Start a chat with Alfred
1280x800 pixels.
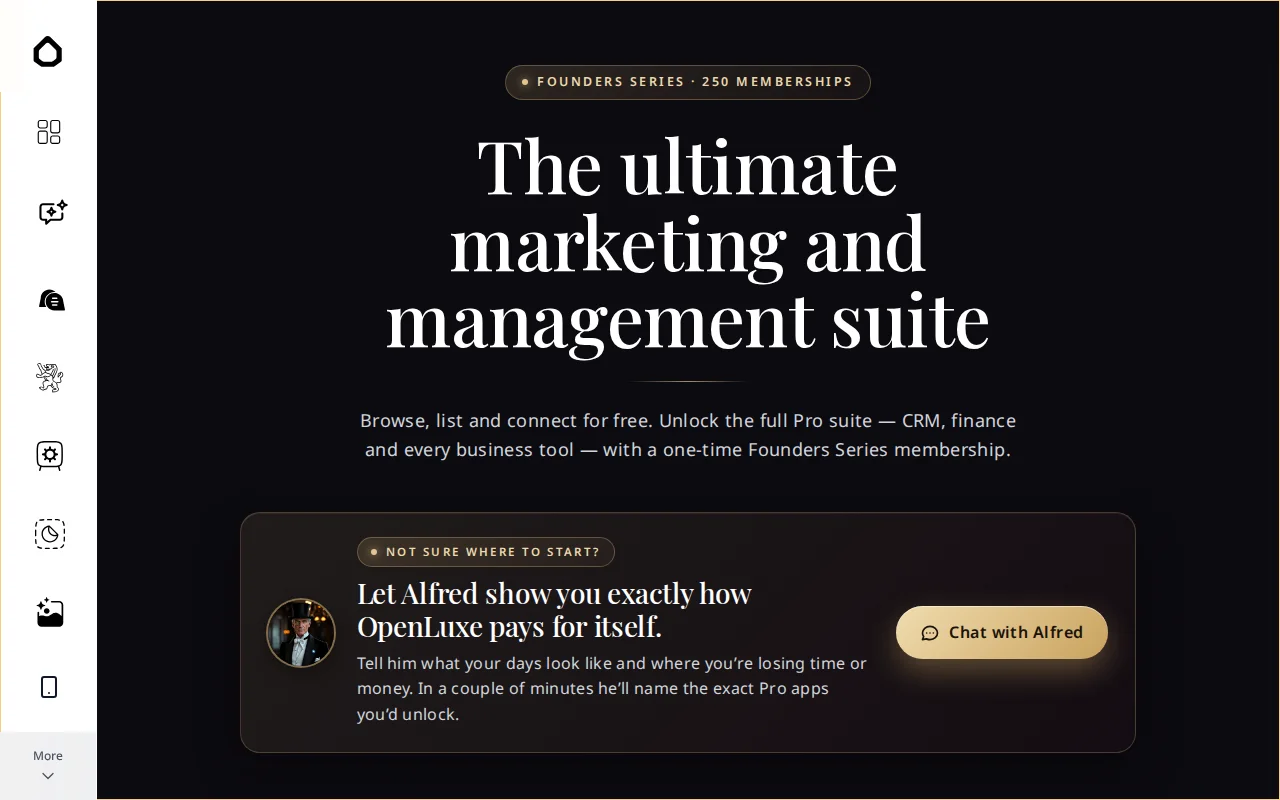(x=1002, y=632)
